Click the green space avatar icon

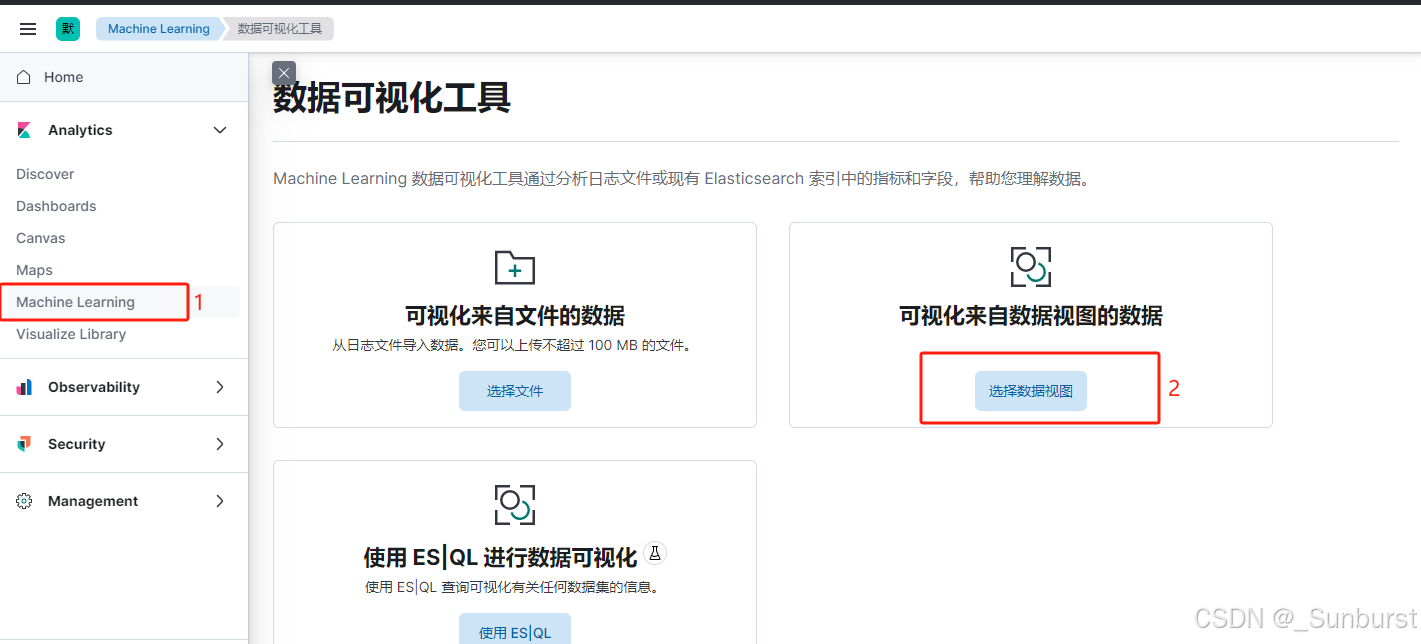coord(68,29)
